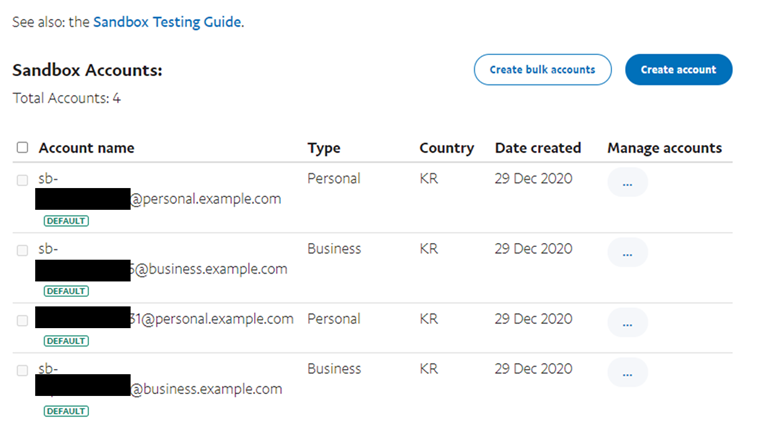Expand manage options for second personal account
Screen dimensions: 758x442
click(627, 323)
